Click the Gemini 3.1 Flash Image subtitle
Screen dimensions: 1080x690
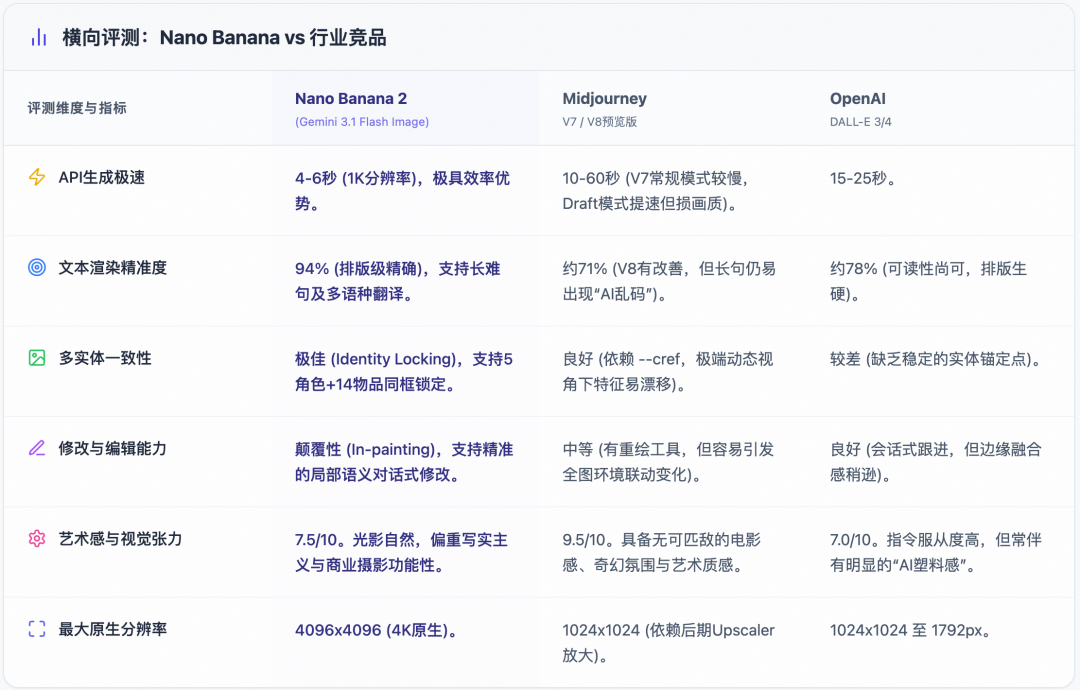[x=362, y=122]
